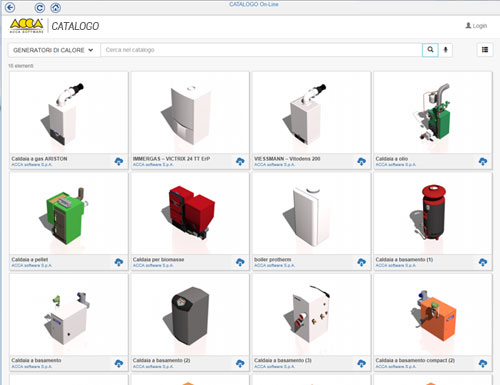Open IMMERGAS VICTRIX 24 TT ErP thumbnail
Viewport: 500px width, 385px height.
point(190,113)
